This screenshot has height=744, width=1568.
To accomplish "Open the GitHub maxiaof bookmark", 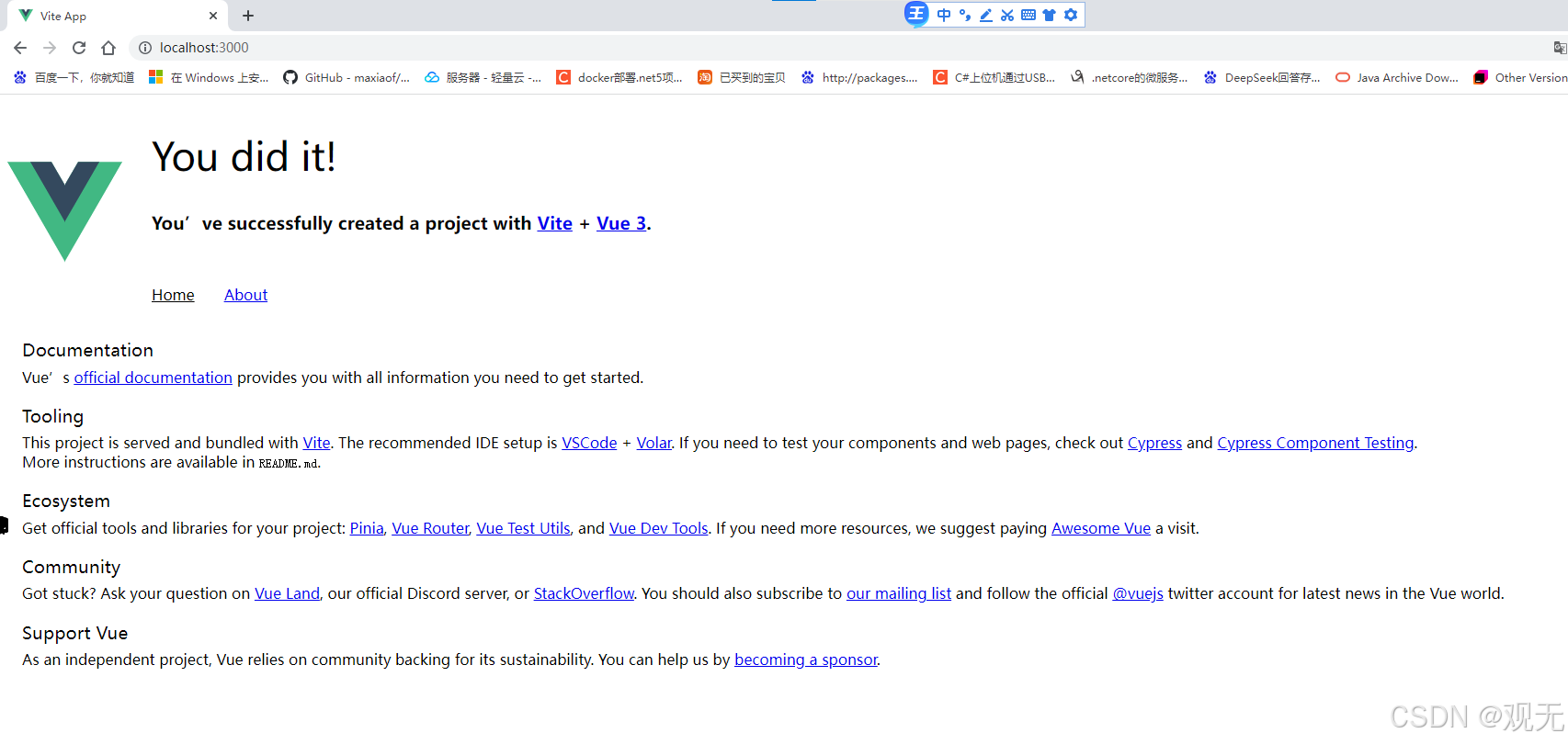I will tap(347, 78).
